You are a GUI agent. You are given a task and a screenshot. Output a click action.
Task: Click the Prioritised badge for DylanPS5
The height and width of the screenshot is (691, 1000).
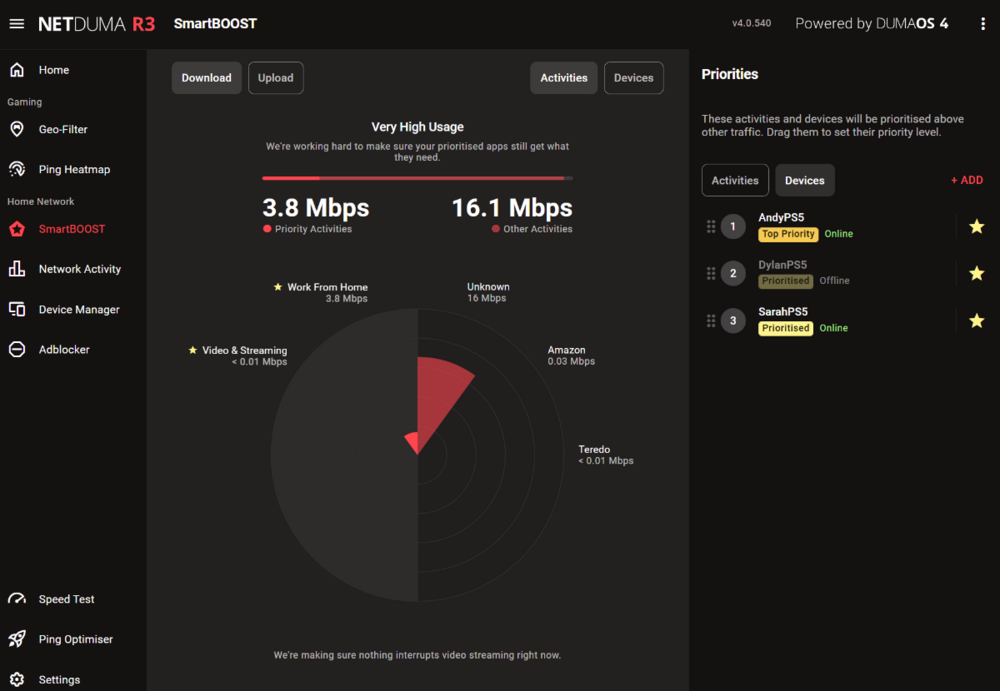click(785, 281)
